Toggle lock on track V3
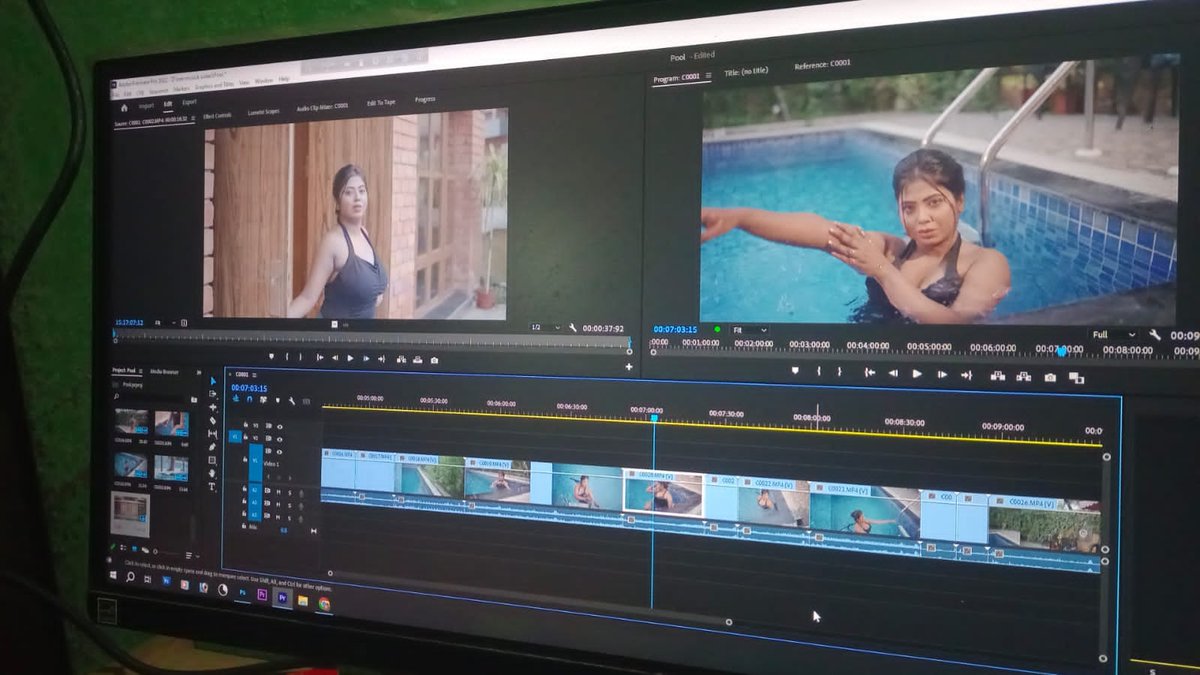The height and width of the screenshot is (675, 1200). (x=245, y=424)
